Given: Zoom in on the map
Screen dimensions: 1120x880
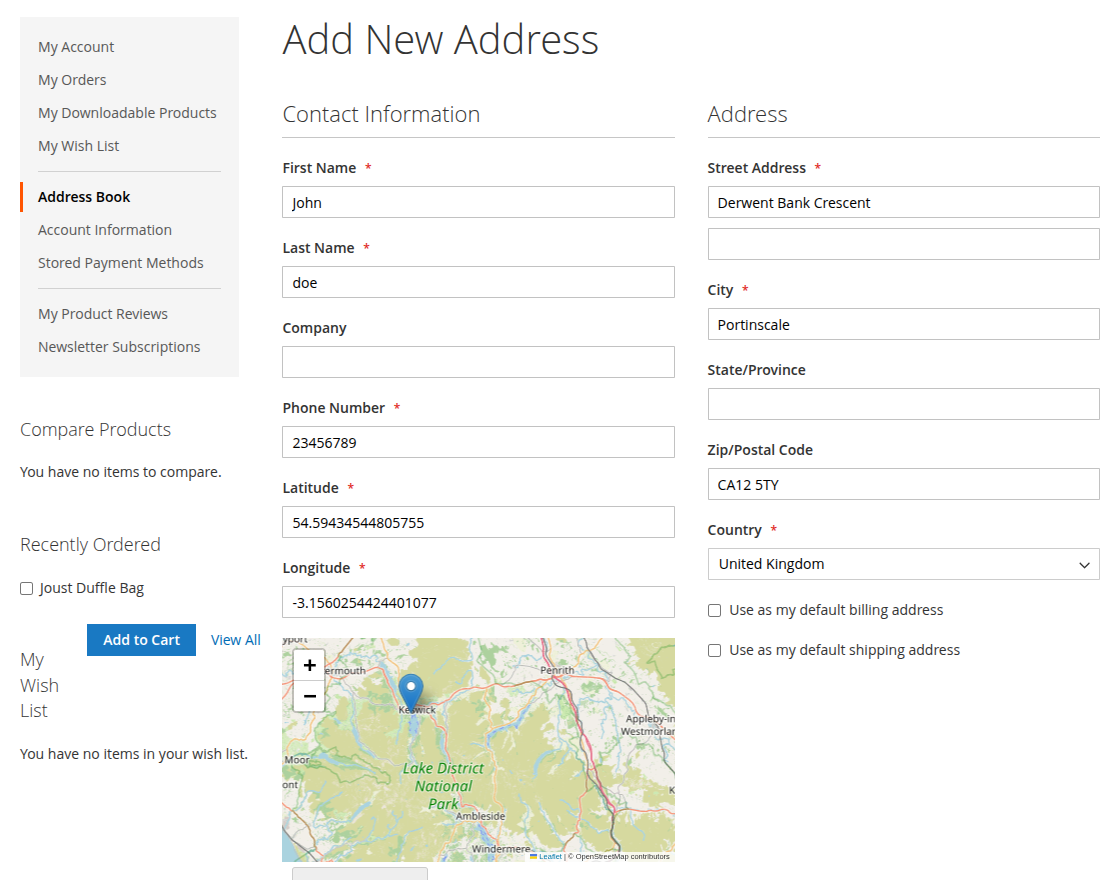Looking at the screenshot, I should tap(309, 666).
